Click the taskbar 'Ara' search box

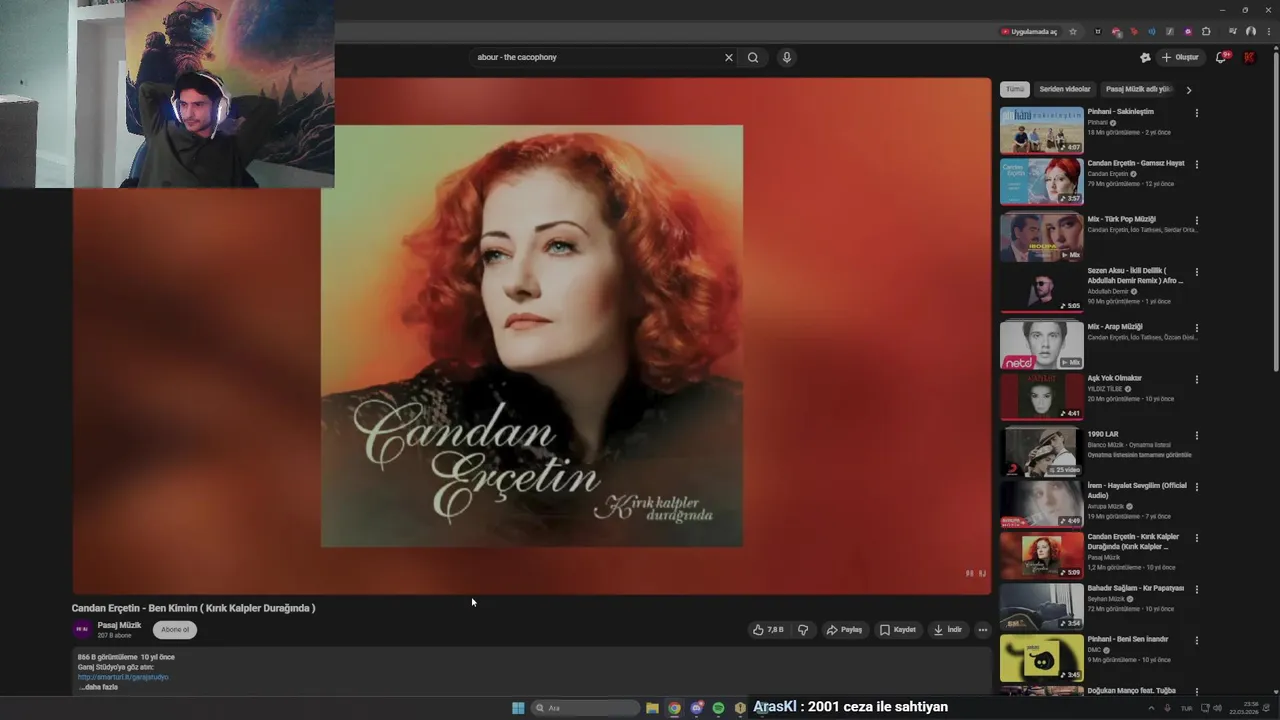[x=585, y=708]
